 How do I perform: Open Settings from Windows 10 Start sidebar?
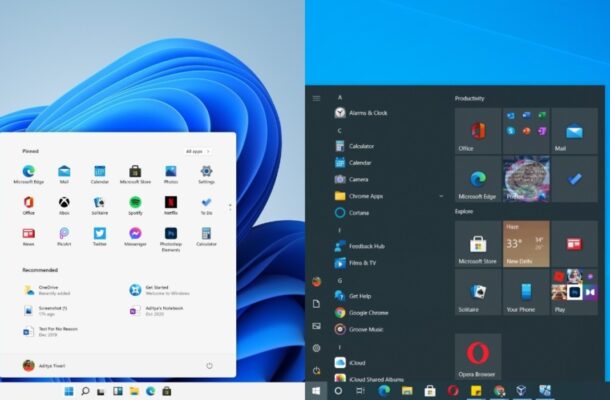(316, 348)
